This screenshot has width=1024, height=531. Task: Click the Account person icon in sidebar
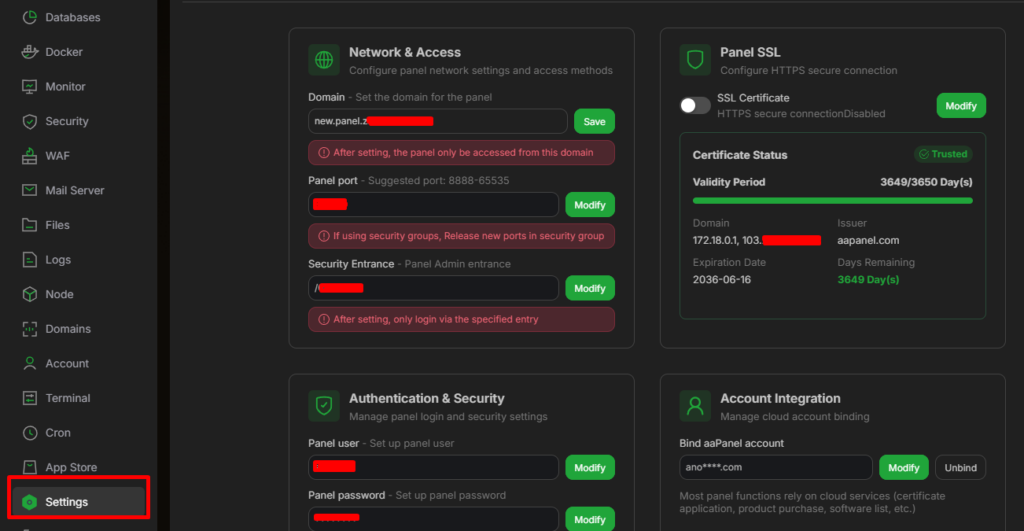[x=29, y=363]
